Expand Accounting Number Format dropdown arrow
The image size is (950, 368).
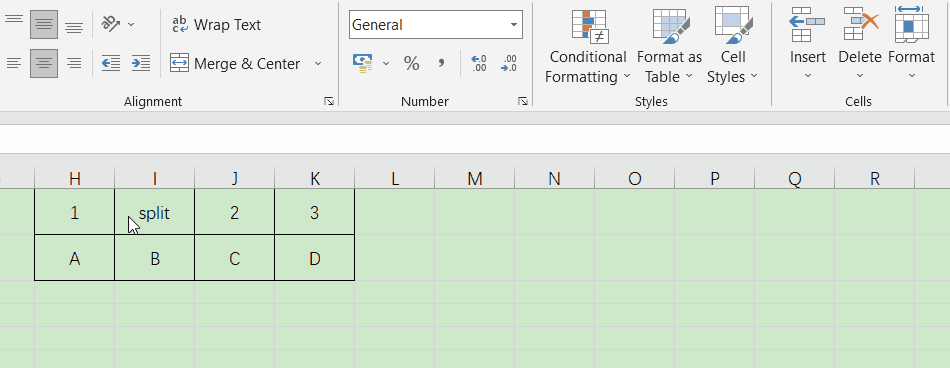386,63
